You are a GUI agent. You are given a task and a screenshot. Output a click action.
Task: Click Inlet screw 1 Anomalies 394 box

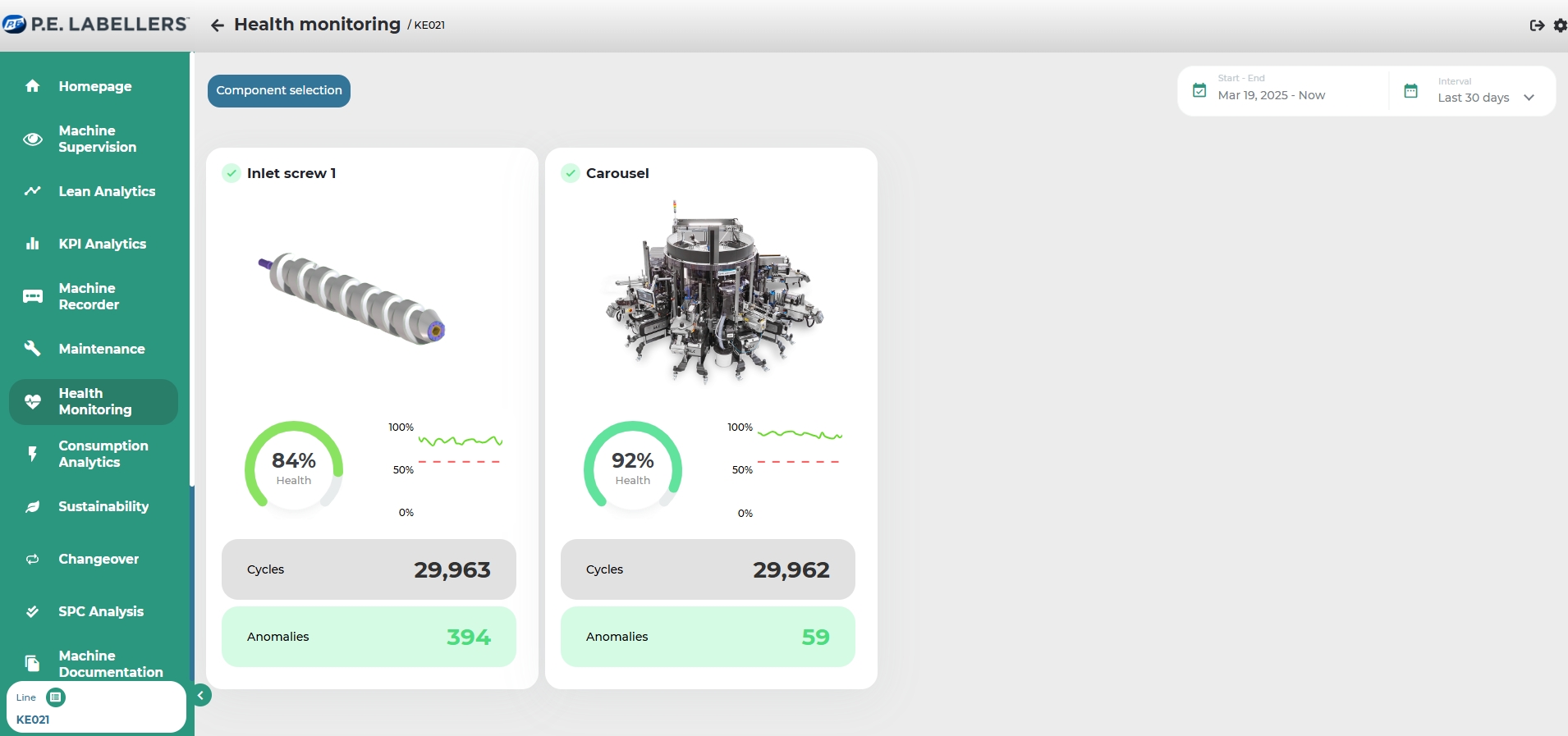click(x=369, y=637)
